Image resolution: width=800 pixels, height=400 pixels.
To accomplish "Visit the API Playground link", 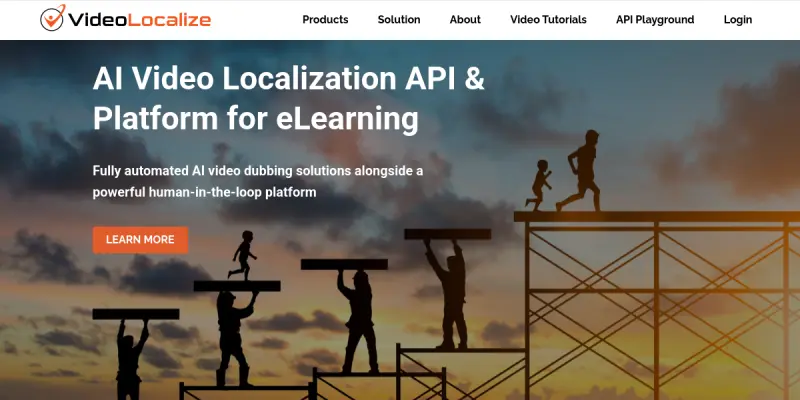I will (x=655, y=20).
